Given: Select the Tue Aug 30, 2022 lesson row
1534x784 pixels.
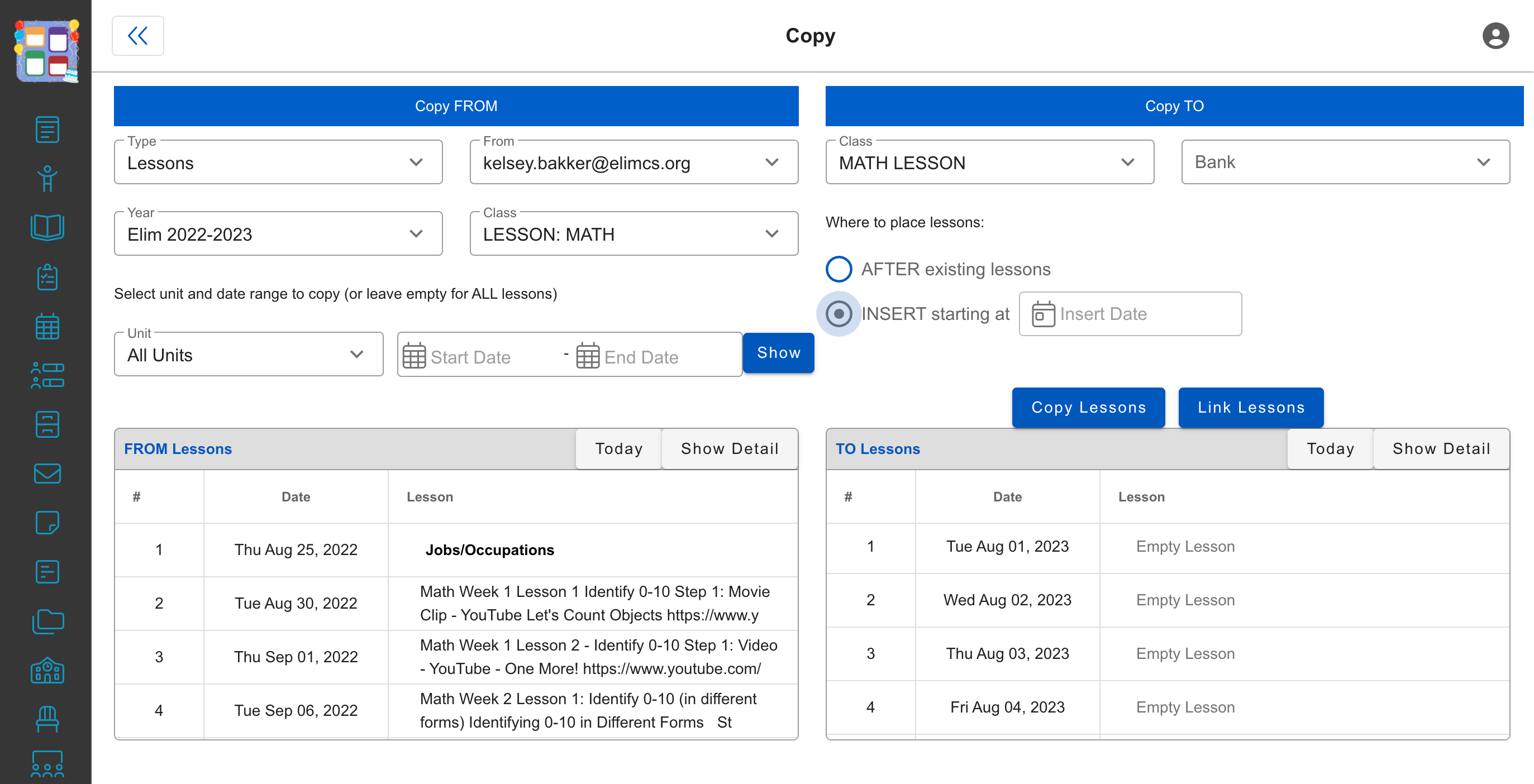Looking at the screenshot, I should click(x=456, y=603).
